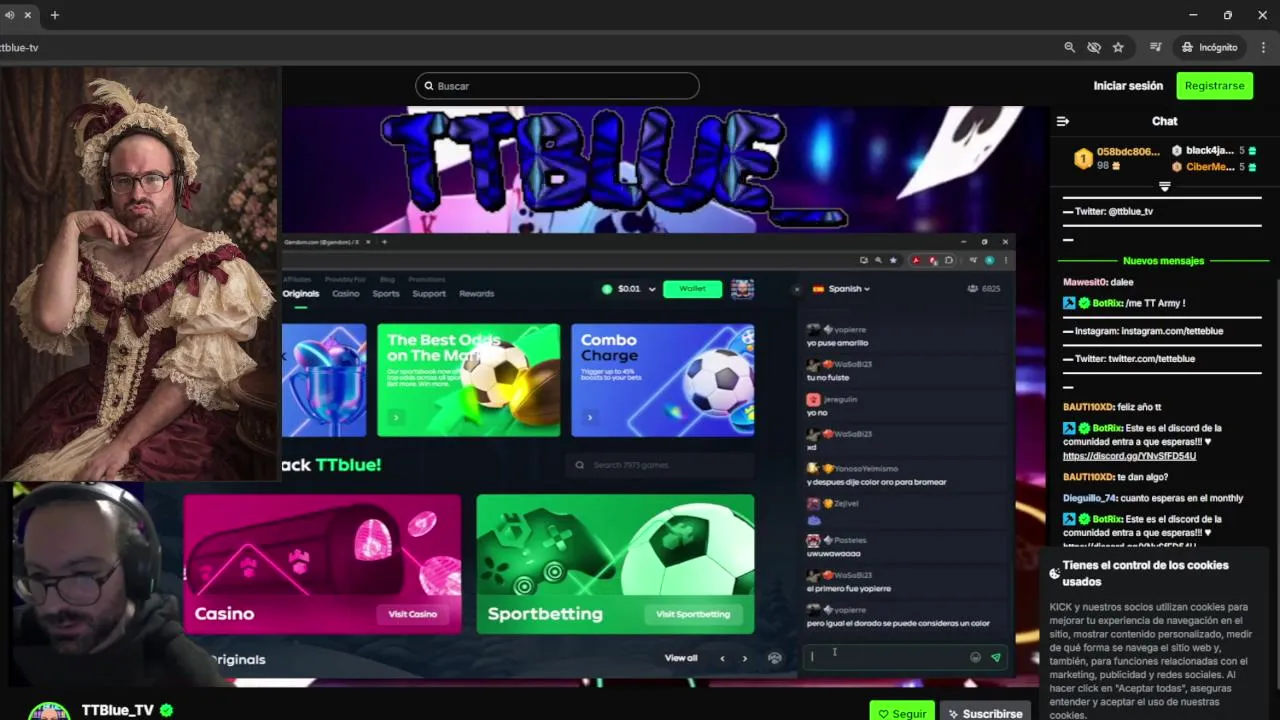Open the Gamdom user avatar menu
The image size is (1280, 720).
coord(742,289)
